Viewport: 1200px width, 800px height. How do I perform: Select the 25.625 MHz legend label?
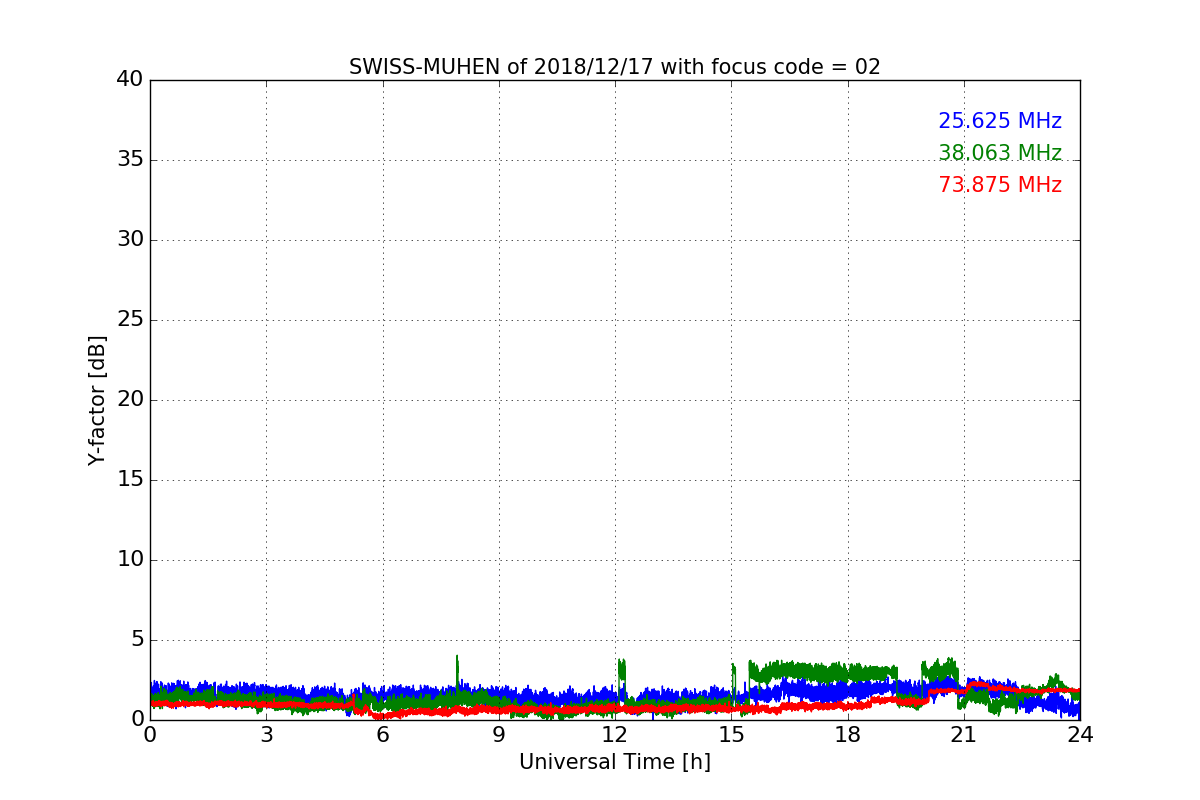tap(1000, 121)
